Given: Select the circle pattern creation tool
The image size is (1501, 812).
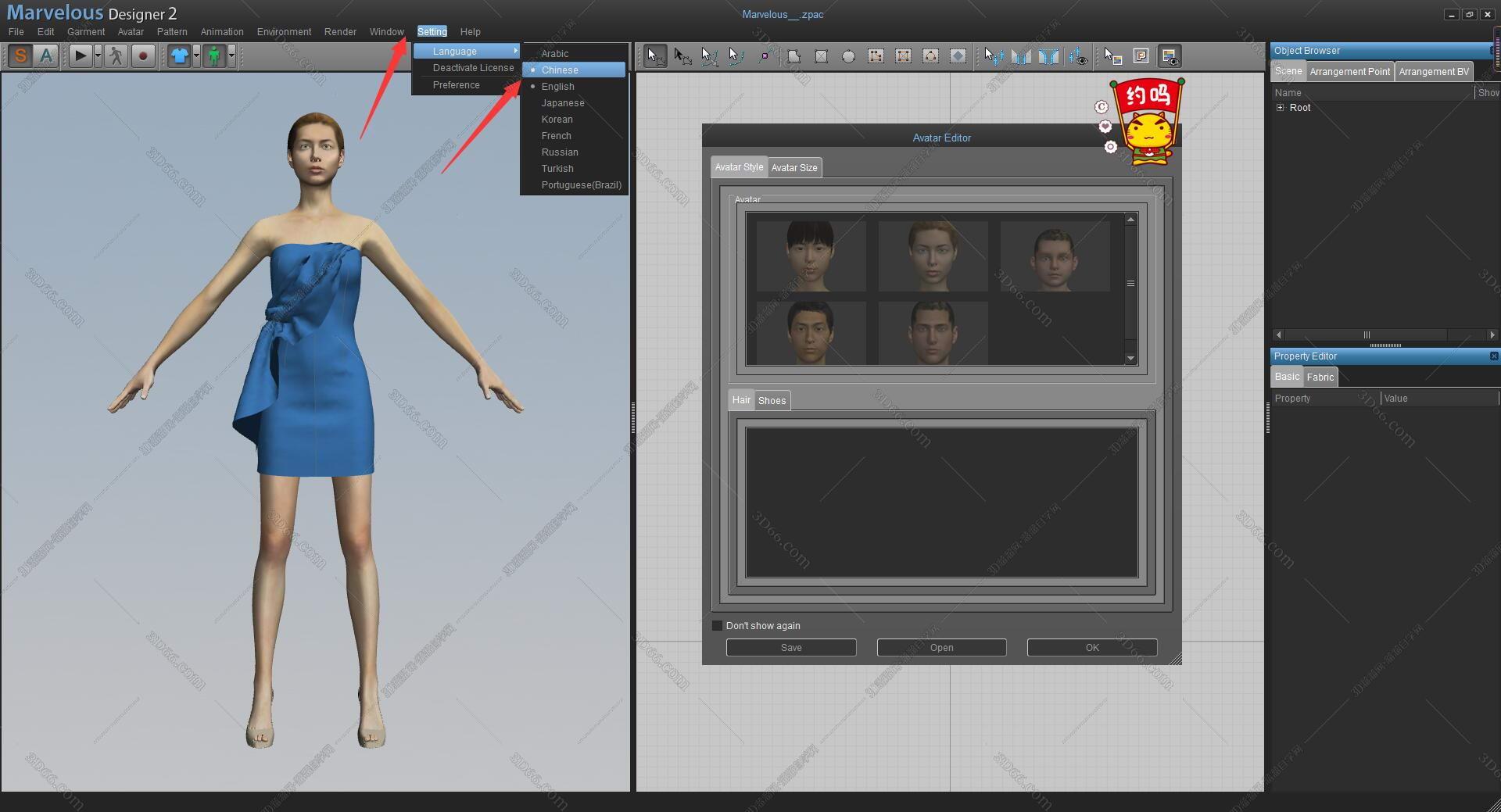Looking at the screenshot, I should (x=848, y=56).
